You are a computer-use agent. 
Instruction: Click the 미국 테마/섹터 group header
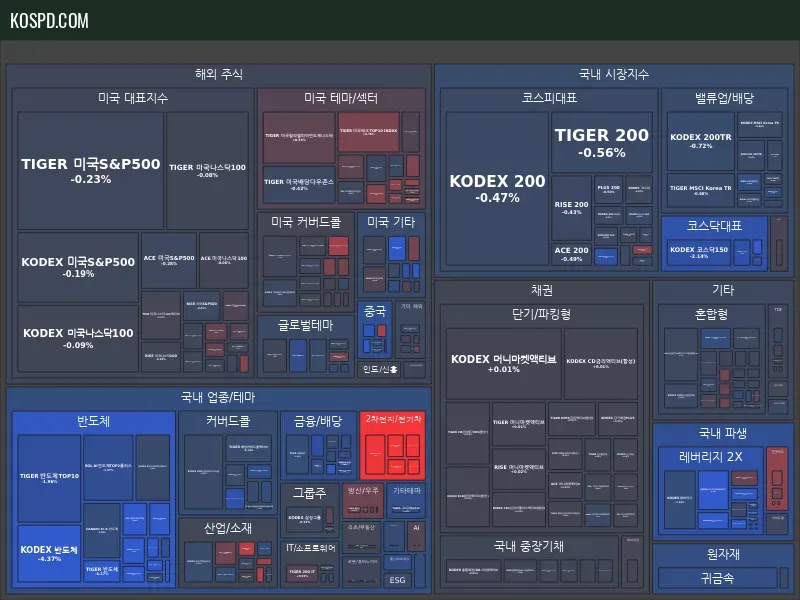pos(341,98)
